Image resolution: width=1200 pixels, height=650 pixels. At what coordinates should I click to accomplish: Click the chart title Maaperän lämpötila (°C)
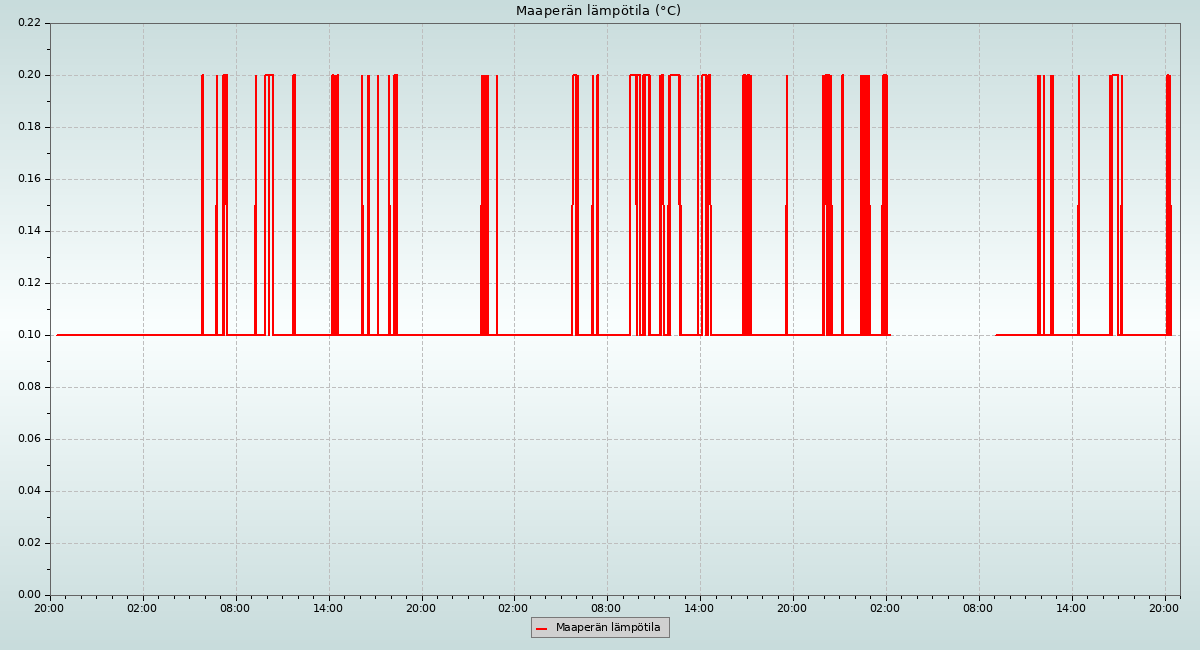[x=598, y=11]
